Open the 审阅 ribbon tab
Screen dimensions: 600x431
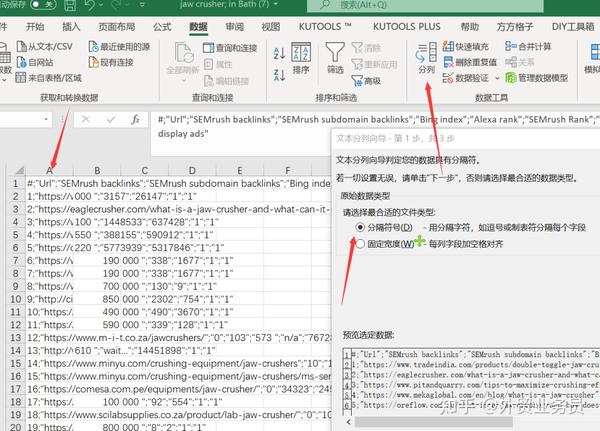(x=235, y=26)
